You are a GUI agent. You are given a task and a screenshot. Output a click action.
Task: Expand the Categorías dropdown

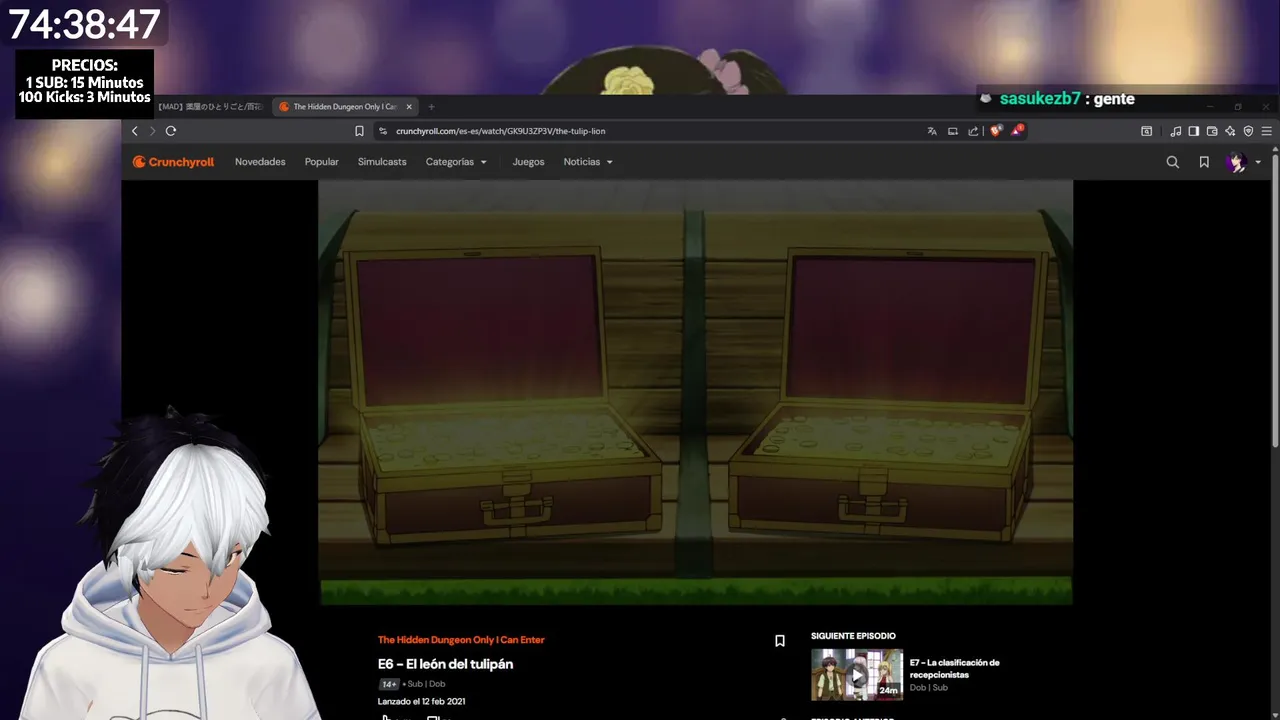[x=456, y=162]
